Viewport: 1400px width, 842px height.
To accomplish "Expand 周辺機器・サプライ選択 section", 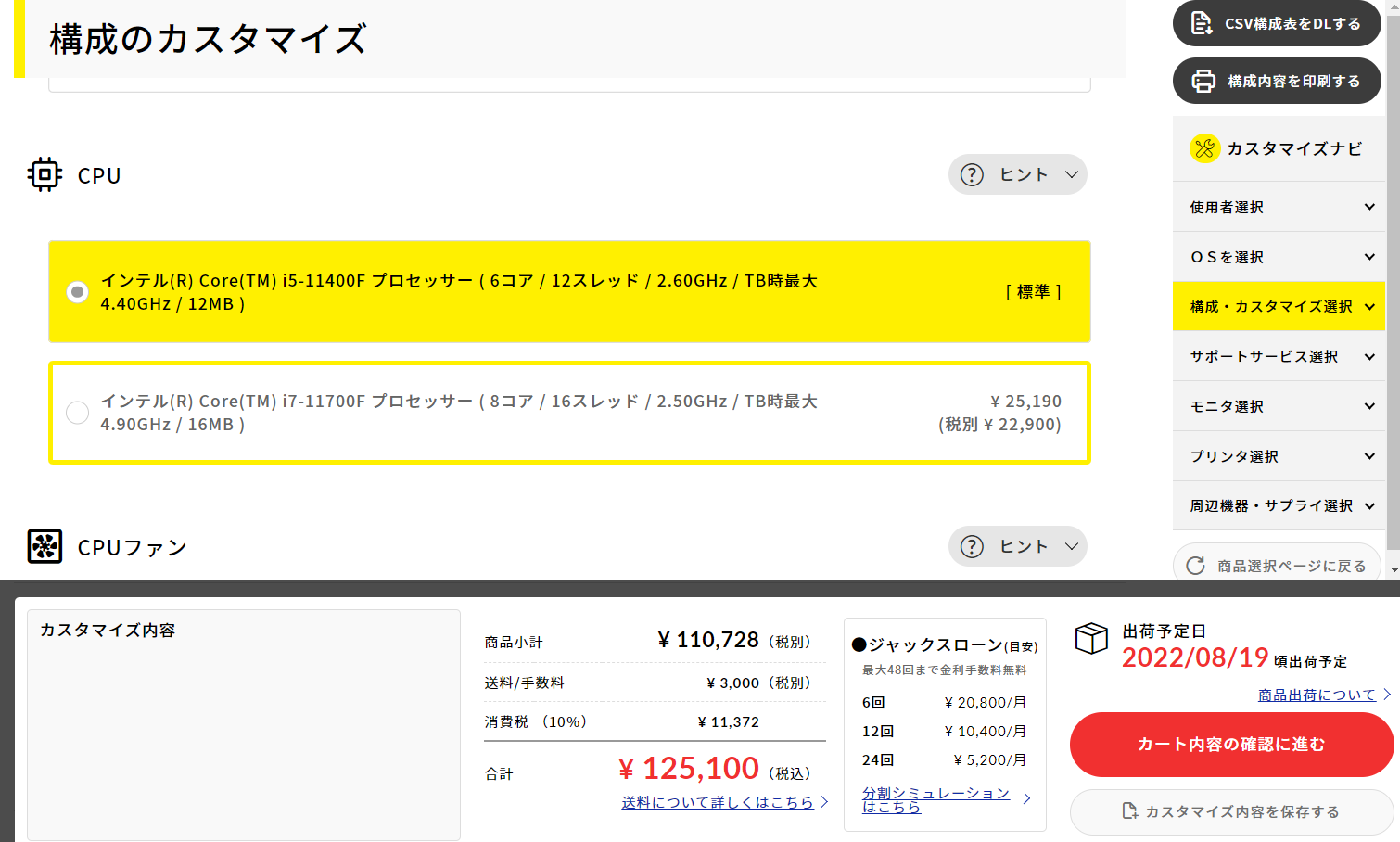I will (1279, 505).
